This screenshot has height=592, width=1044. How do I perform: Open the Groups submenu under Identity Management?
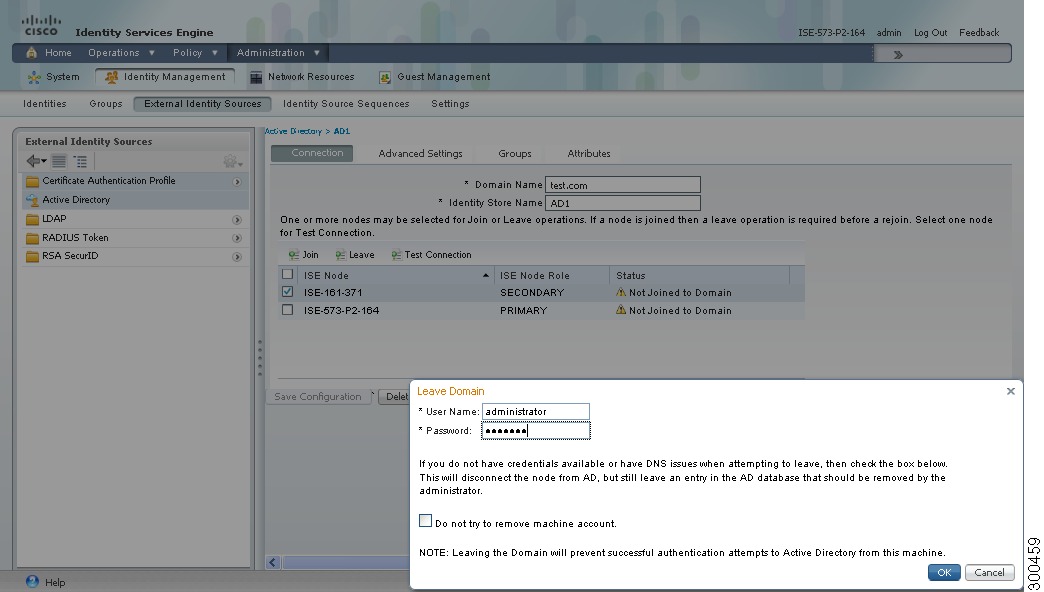tap(106, 104)
